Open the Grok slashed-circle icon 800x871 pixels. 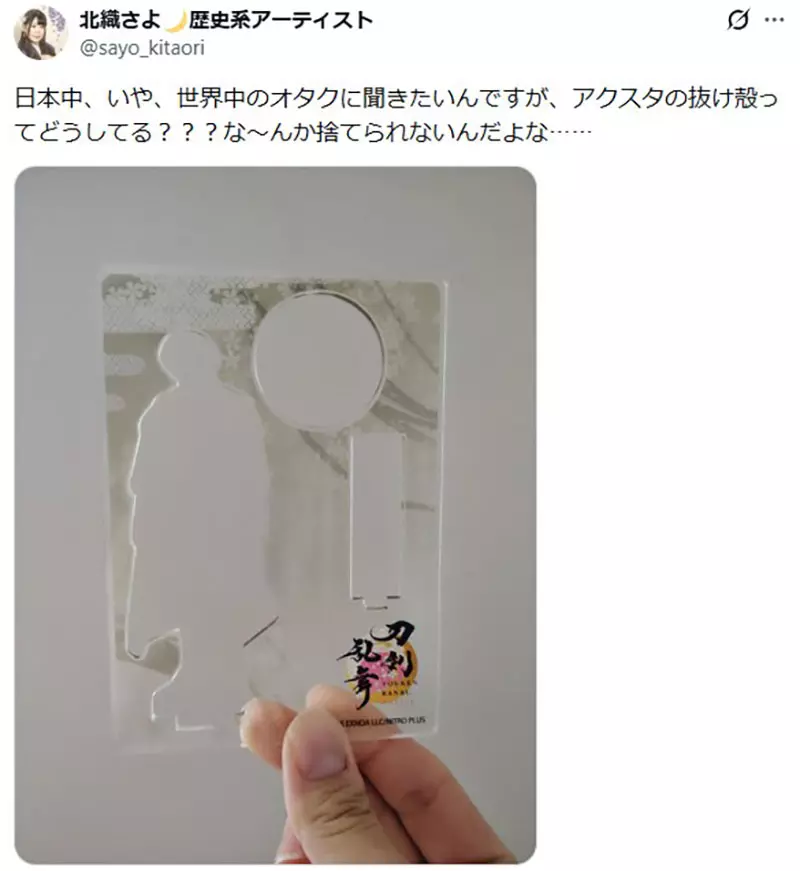738,21
